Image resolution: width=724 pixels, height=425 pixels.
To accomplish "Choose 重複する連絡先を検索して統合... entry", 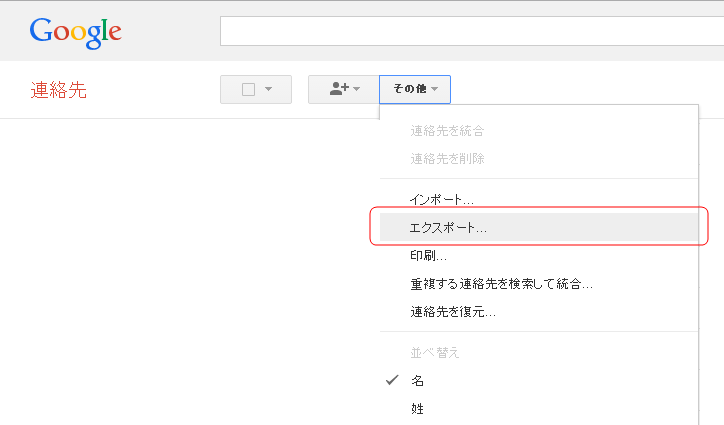I will (x=539, y=284).
